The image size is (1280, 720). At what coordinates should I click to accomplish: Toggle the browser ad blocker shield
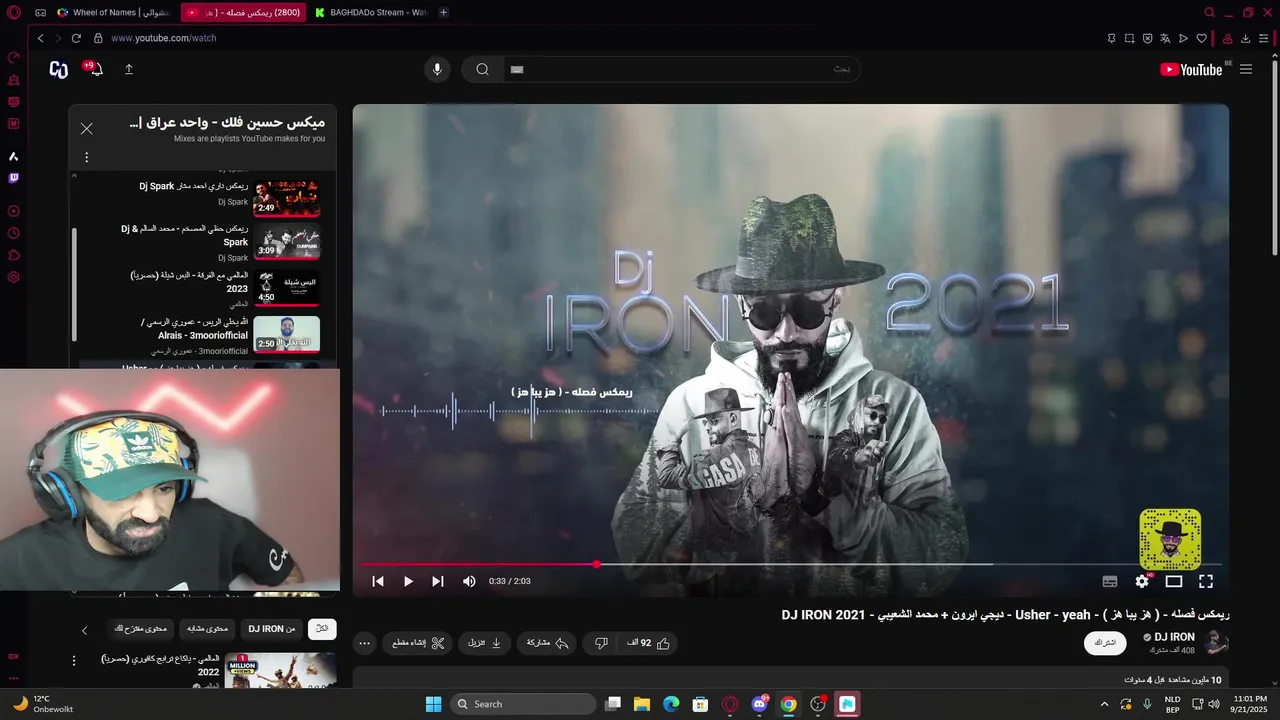click(x=1147, y=38)
